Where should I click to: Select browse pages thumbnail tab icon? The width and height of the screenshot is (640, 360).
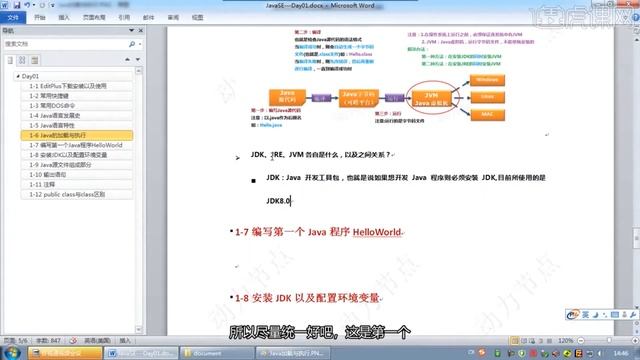22,60
